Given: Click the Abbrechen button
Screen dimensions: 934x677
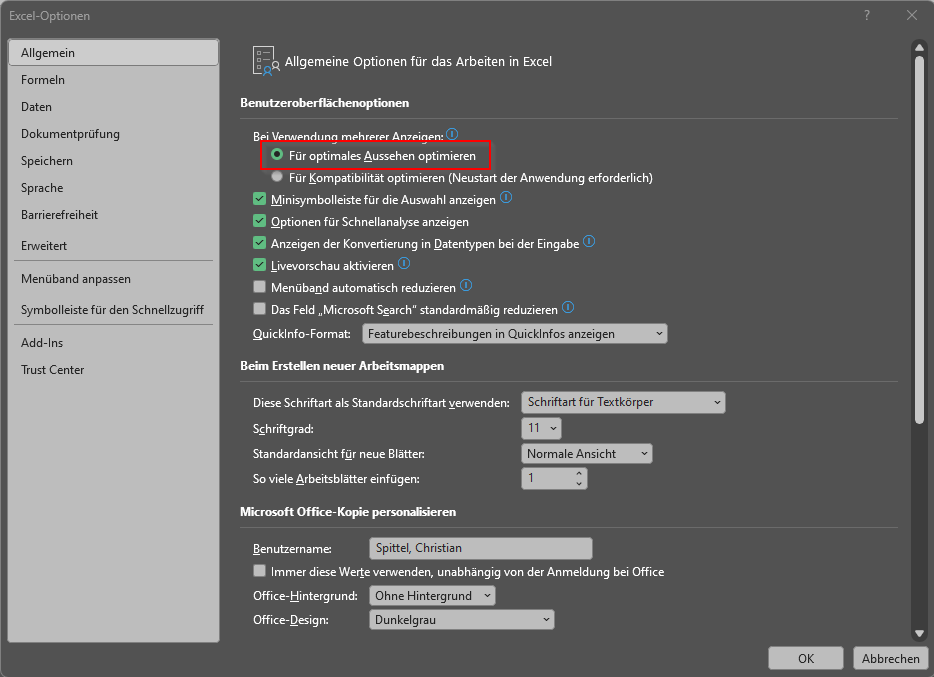Looking at the screenshot, I should pyautogui.click(x=891, y=659).
